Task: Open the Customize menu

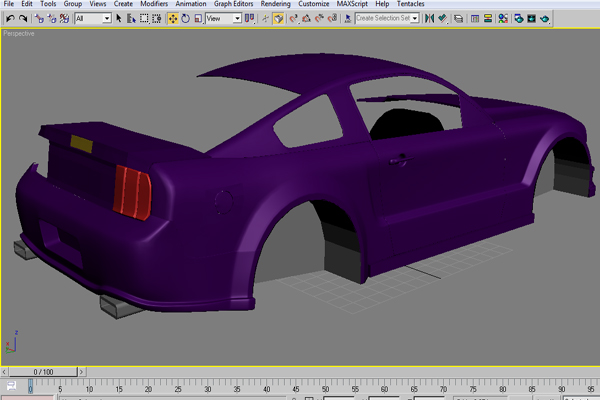Action: [x=313, y=4]
